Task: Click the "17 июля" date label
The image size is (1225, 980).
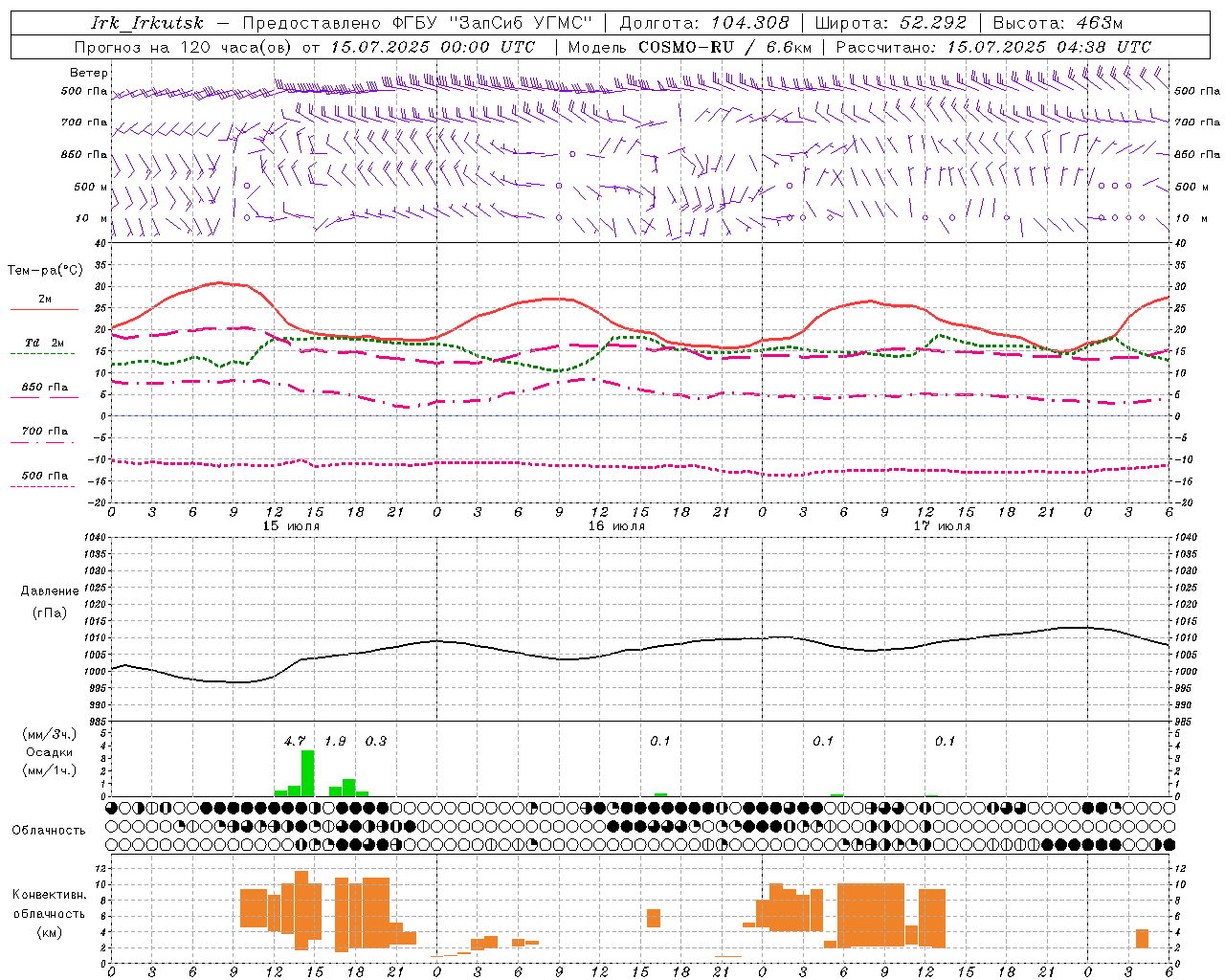Action: point(942,526)
